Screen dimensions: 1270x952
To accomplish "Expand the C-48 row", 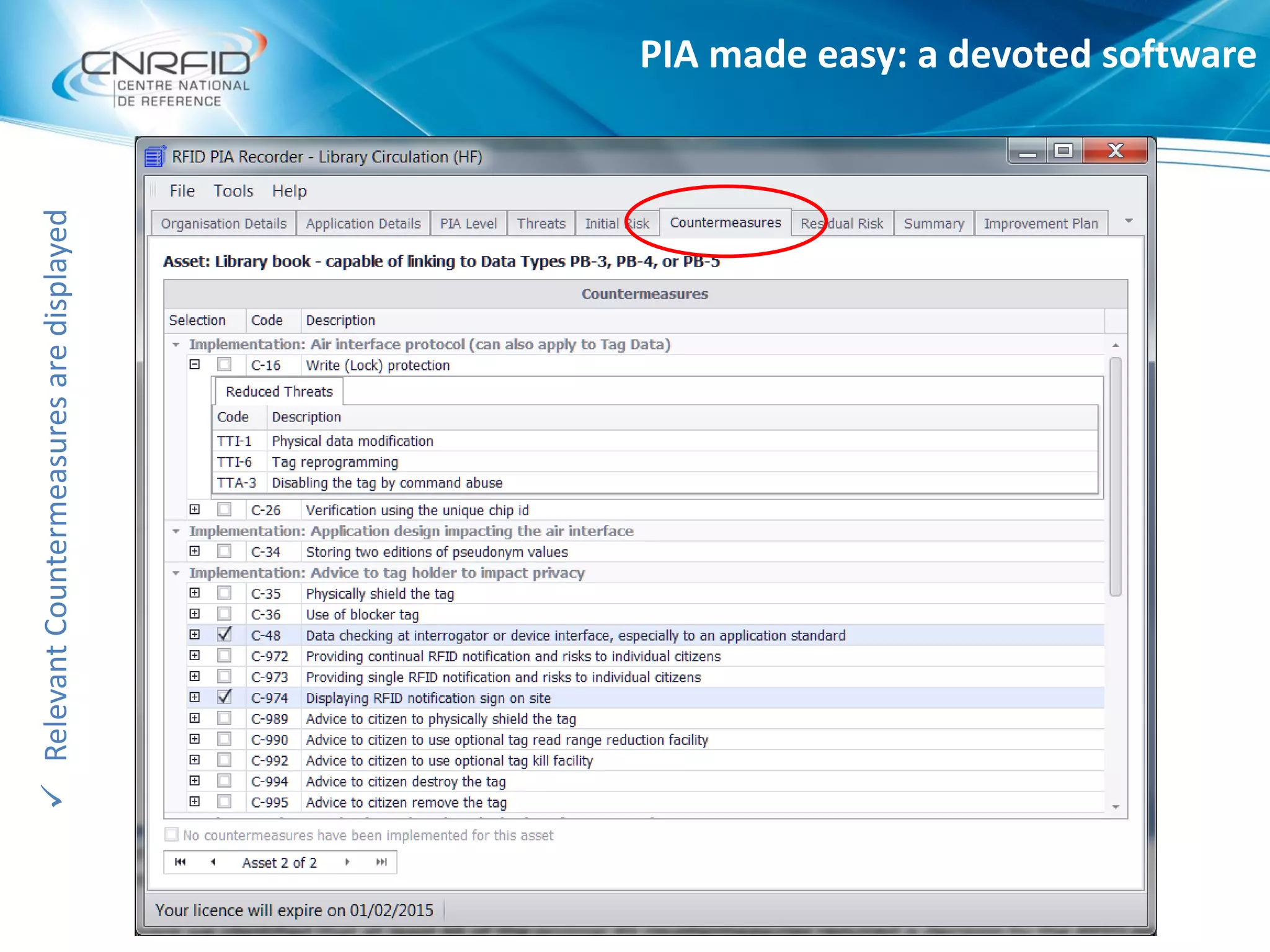I will (x=195, y=635).
